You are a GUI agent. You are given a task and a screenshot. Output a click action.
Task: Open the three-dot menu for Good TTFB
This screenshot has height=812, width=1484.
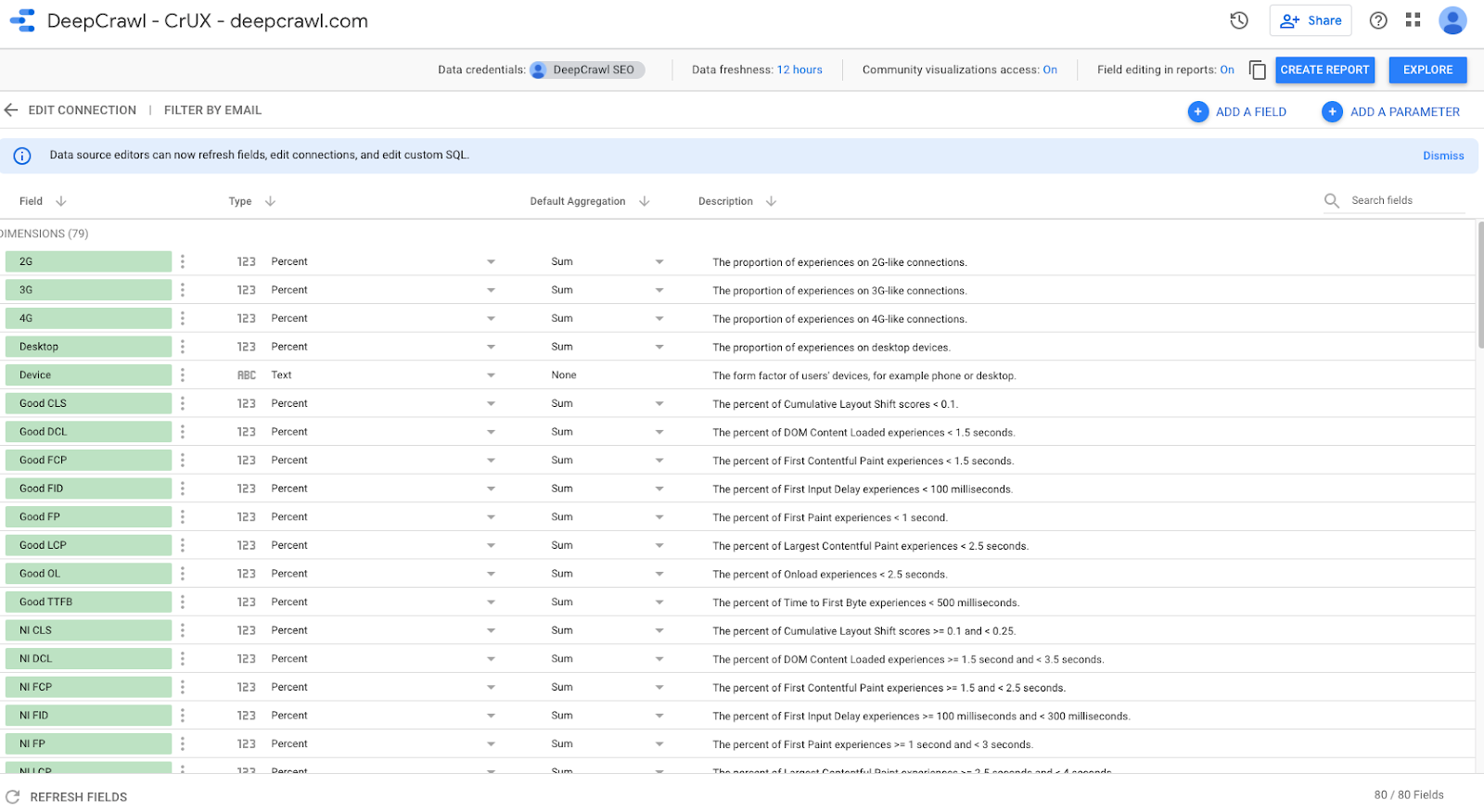point(183,602)
